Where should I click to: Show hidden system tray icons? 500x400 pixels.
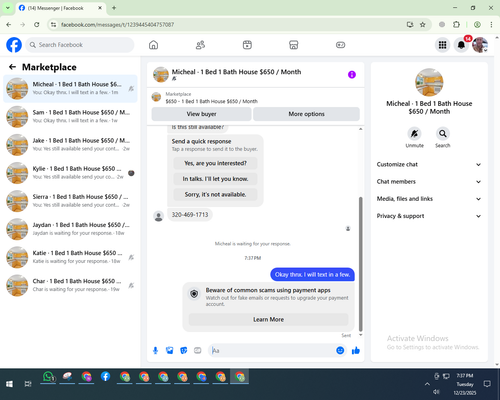[x=427, y=384]
